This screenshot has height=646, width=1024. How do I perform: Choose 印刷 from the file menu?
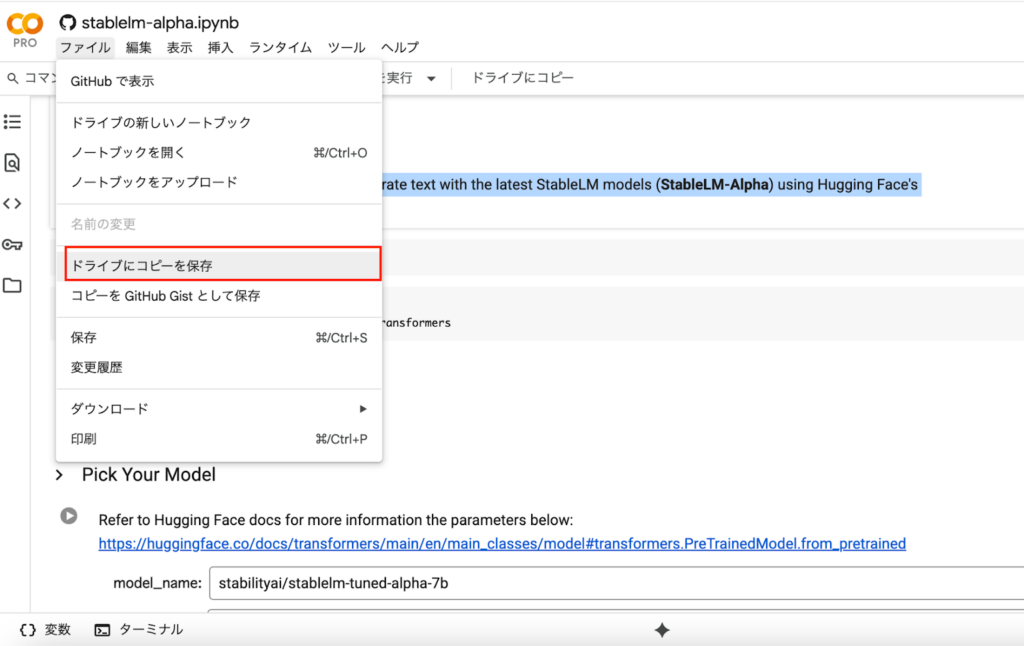pyautogui.click(x=219, y=439)
